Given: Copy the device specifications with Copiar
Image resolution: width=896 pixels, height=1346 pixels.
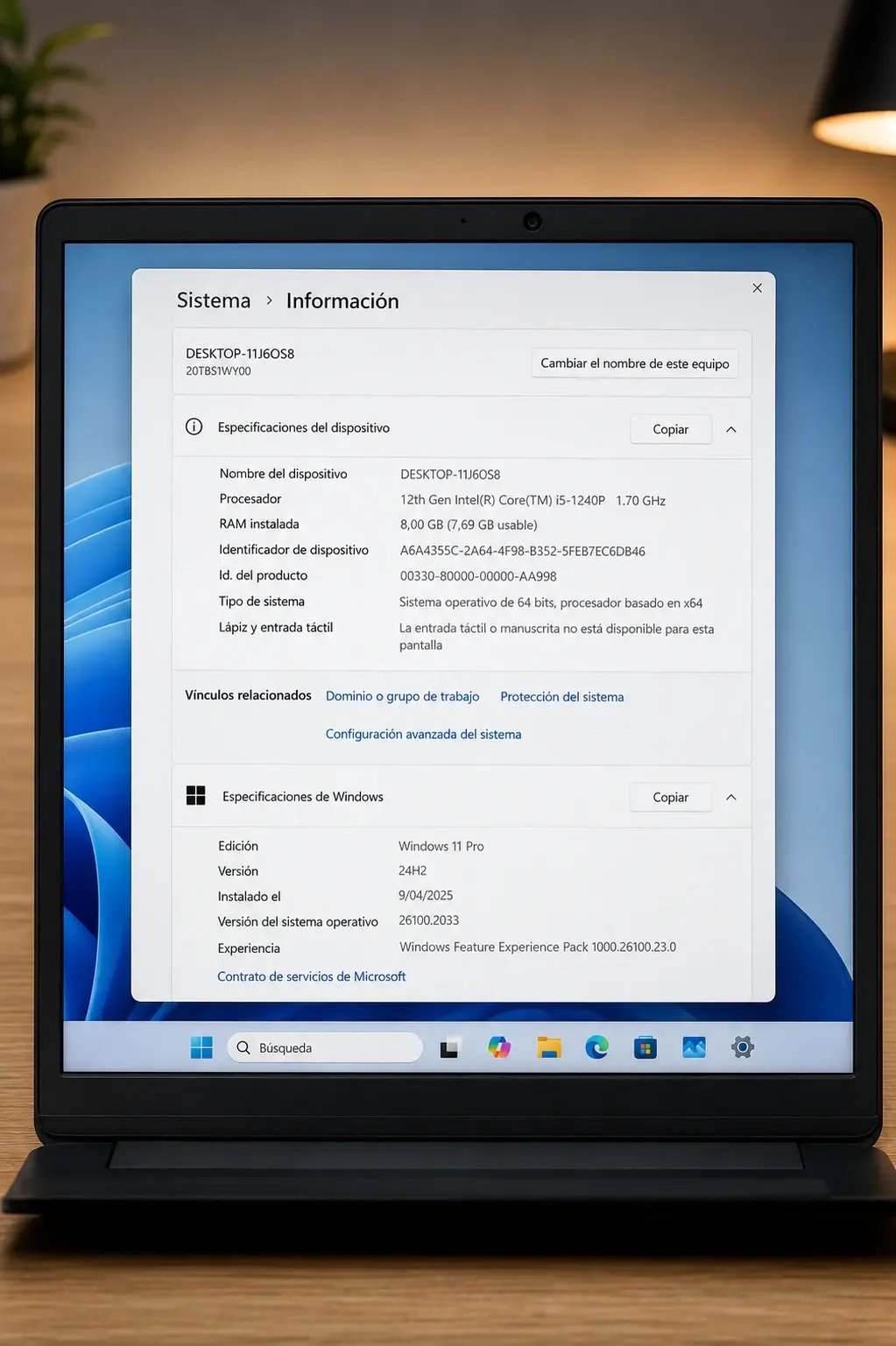Looking at the screenshot, I should pos(671,429).
